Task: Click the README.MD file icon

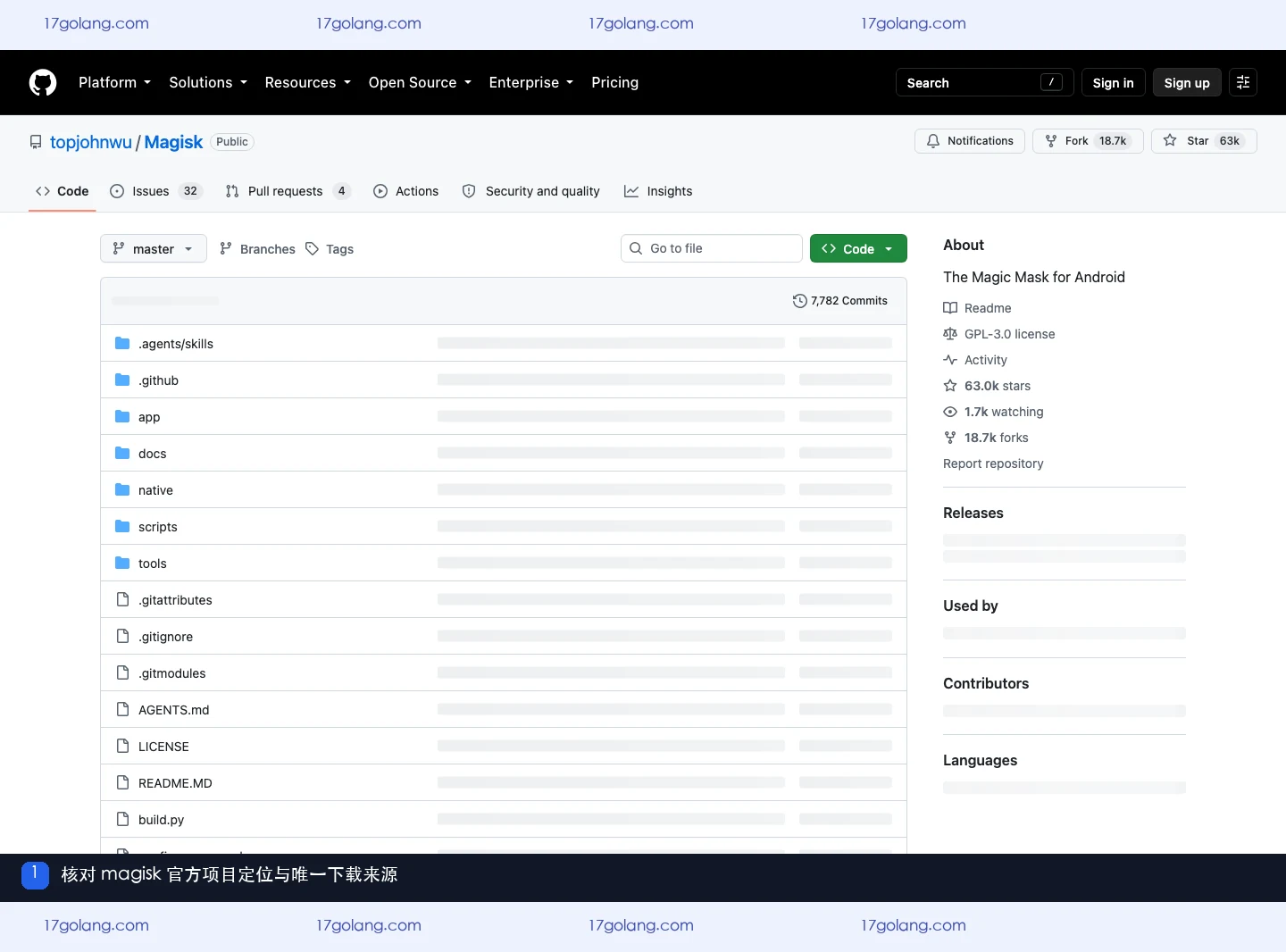Action: [122, 782]
